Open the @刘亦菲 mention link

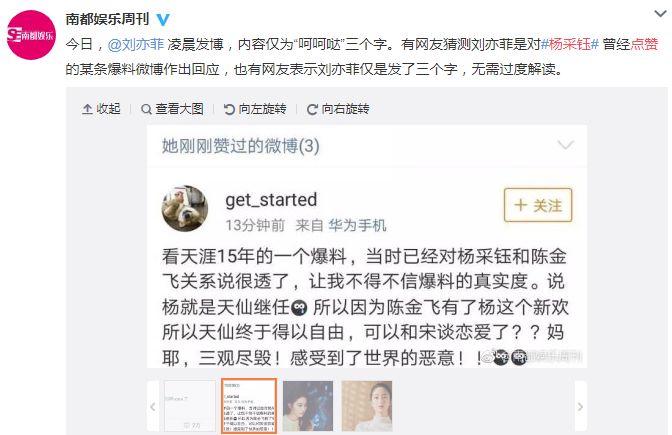point(136,44)
